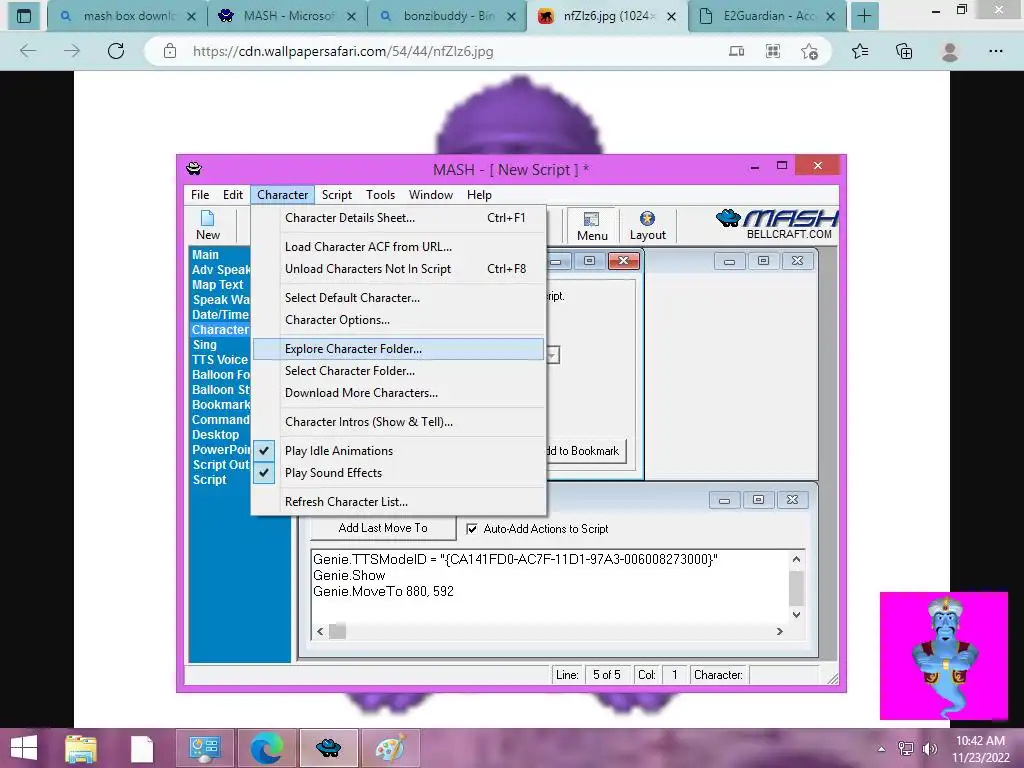Choose Explore Character Folder...
1024x768 pixels.
398,349
